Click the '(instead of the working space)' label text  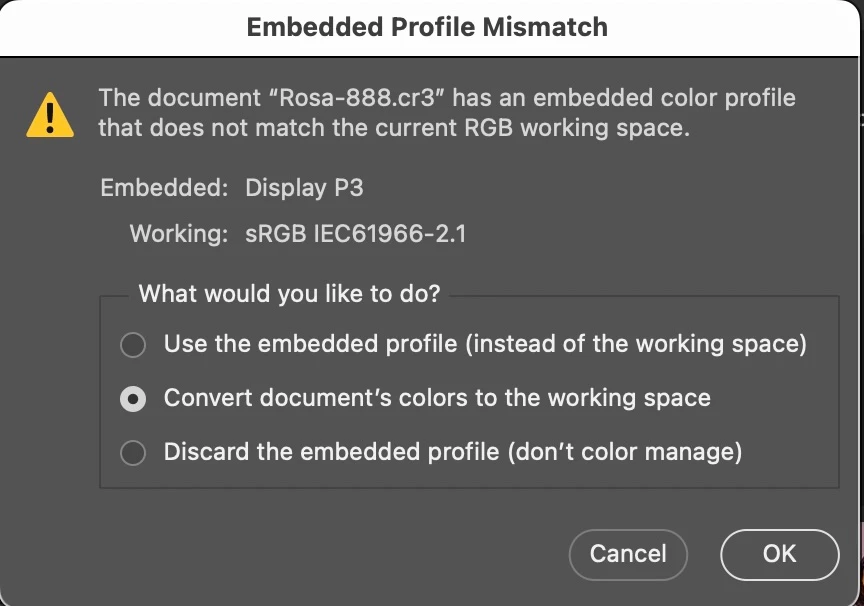coord(639,345)
